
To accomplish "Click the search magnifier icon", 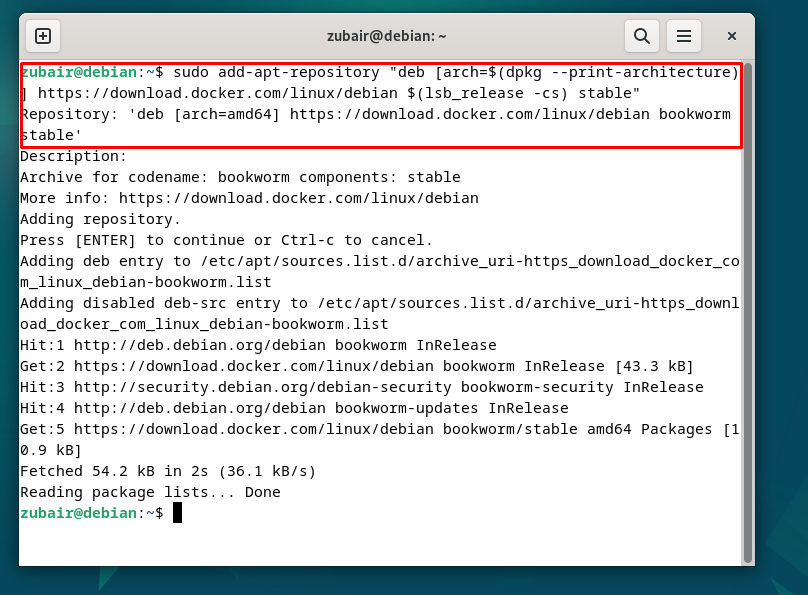I will (640, 36).
